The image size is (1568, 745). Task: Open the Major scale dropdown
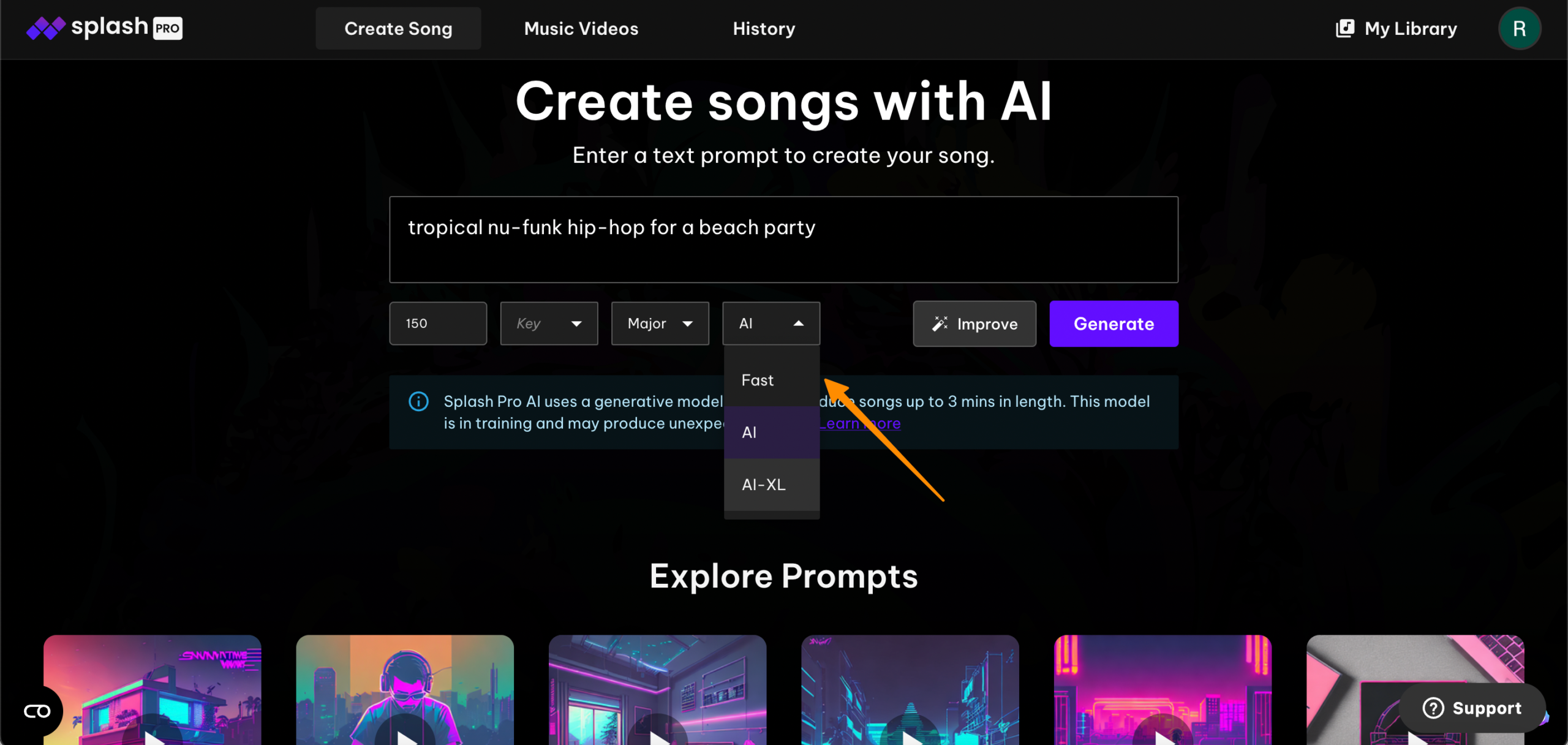point(660,323)
